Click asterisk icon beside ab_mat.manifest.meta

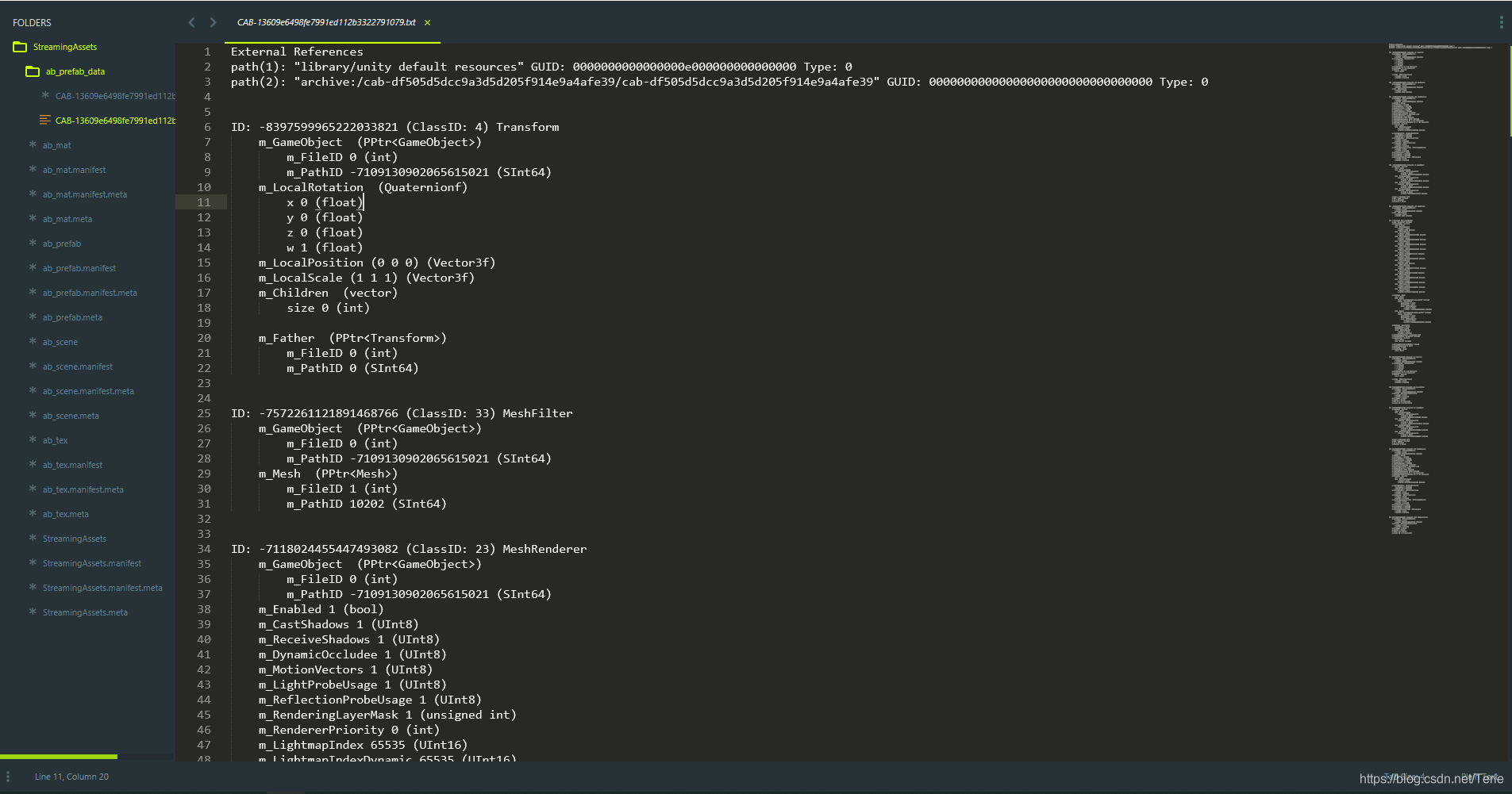[33, 194]
